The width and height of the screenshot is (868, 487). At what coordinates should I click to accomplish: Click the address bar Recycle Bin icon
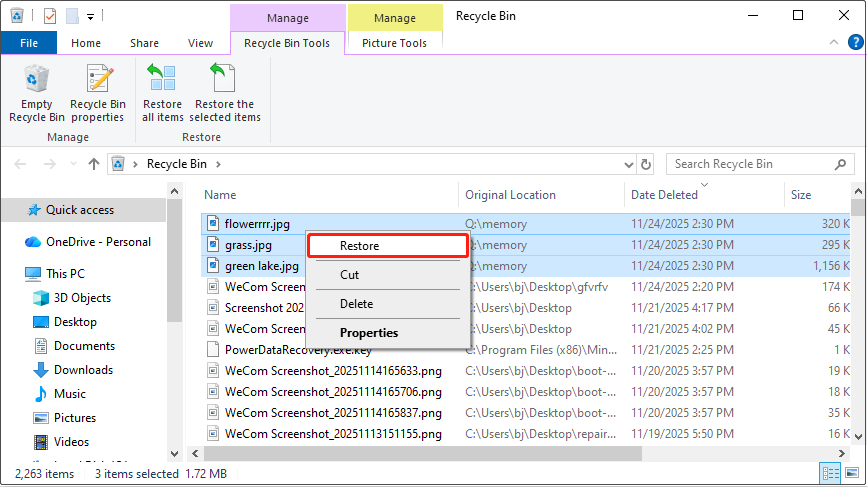(x=118, y=164)
